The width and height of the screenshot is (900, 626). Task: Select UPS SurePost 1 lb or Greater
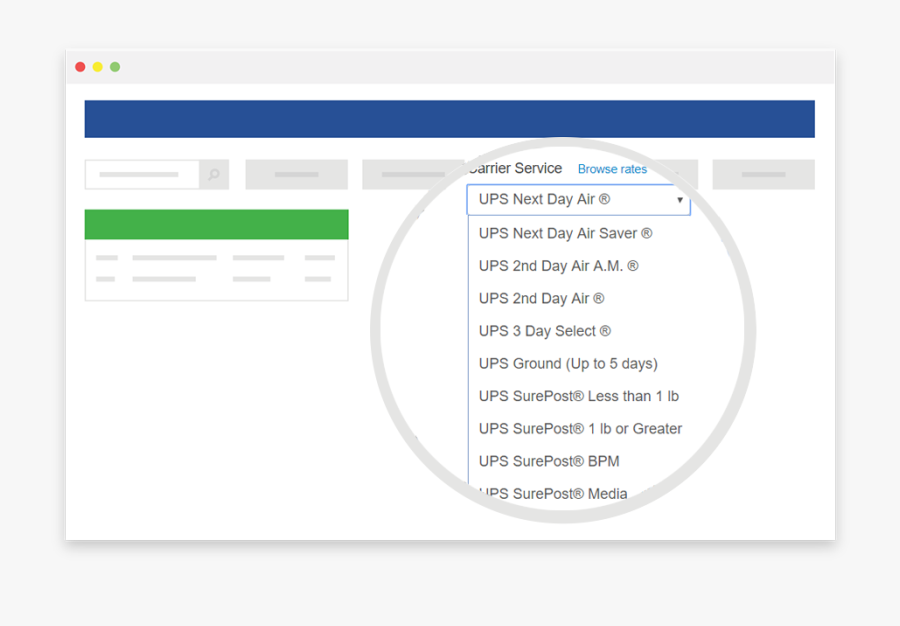580,429
